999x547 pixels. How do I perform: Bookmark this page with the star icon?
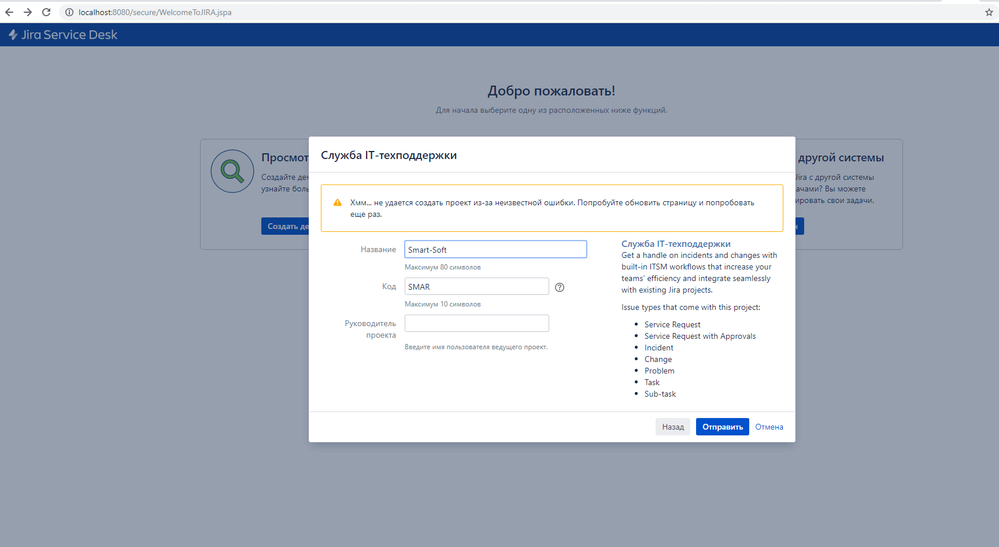[x=989, y=12]
